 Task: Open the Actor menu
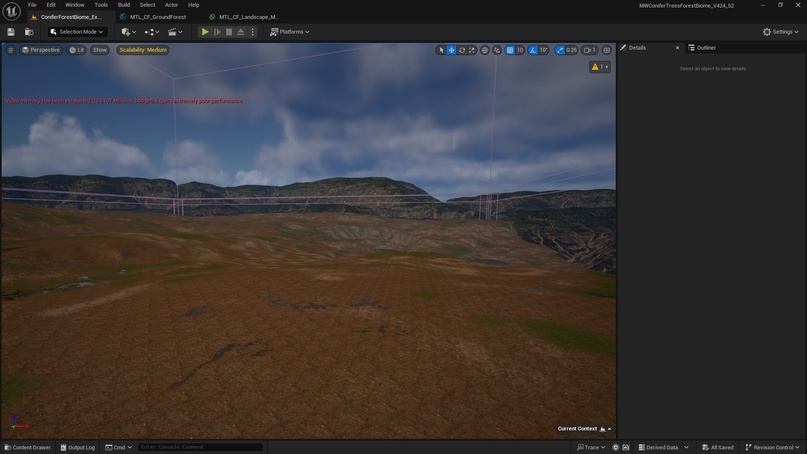pyautogui.click(x=171, y=5)
